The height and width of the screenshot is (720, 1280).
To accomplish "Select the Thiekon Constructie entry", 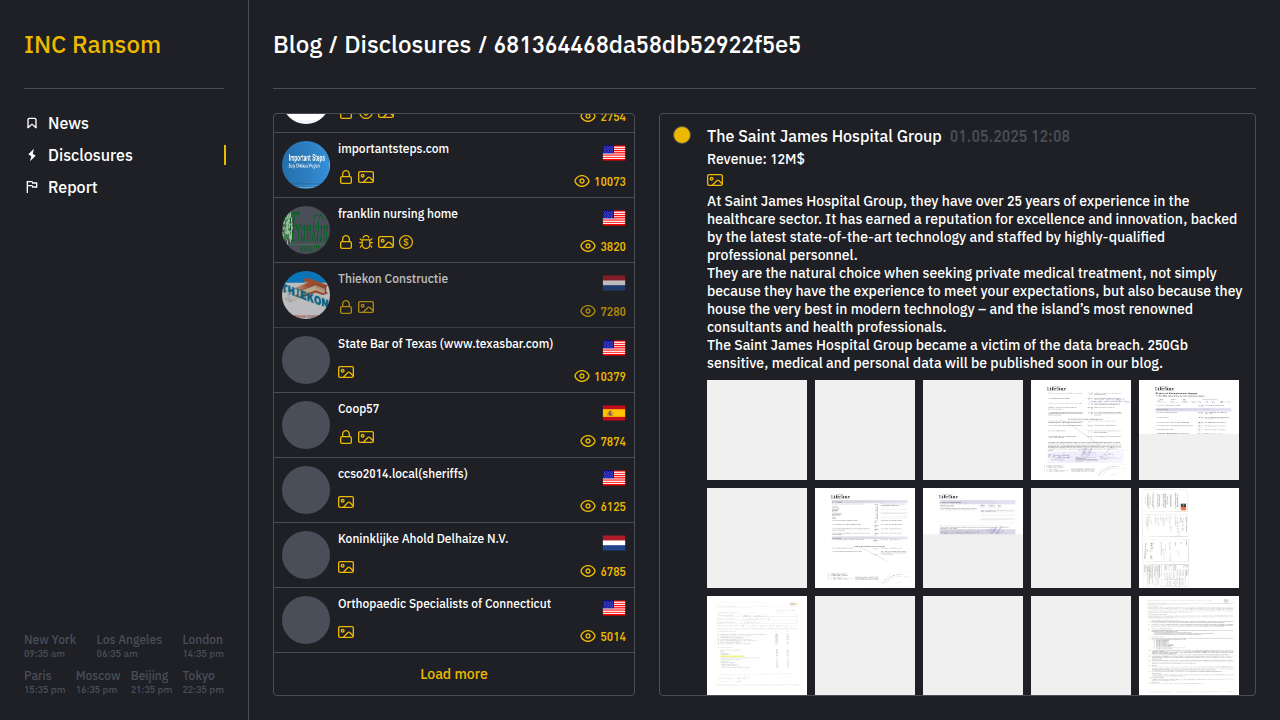I will point(454,295).
